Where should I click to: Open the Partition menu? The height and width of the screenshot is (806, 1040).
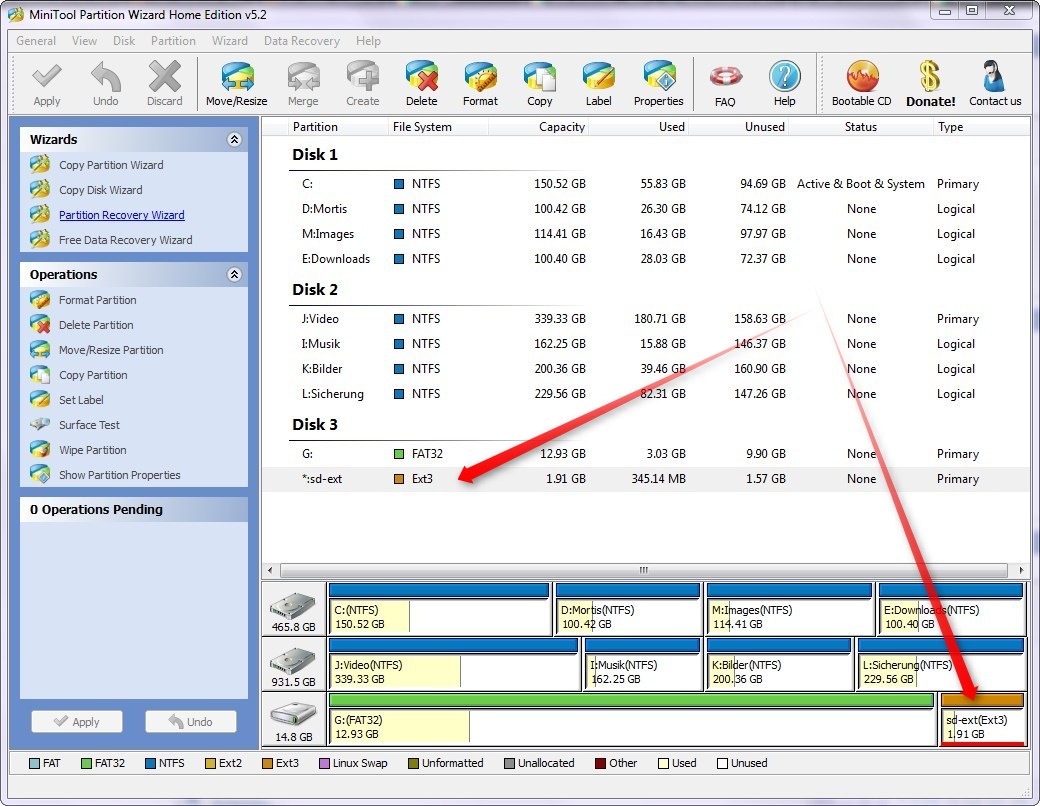point(173,41)
